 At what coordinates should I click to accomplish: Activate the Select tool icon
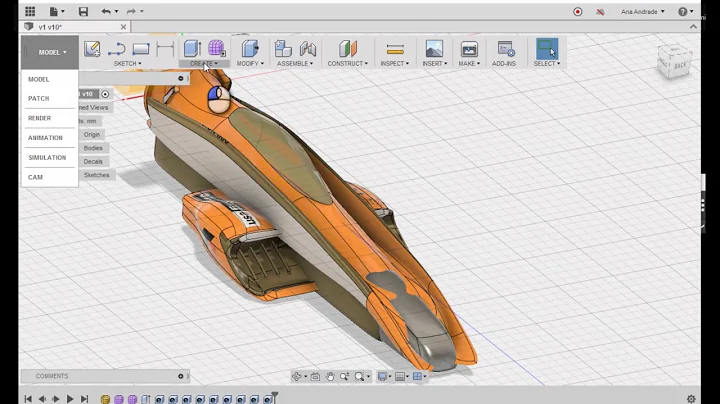point(547,48)
